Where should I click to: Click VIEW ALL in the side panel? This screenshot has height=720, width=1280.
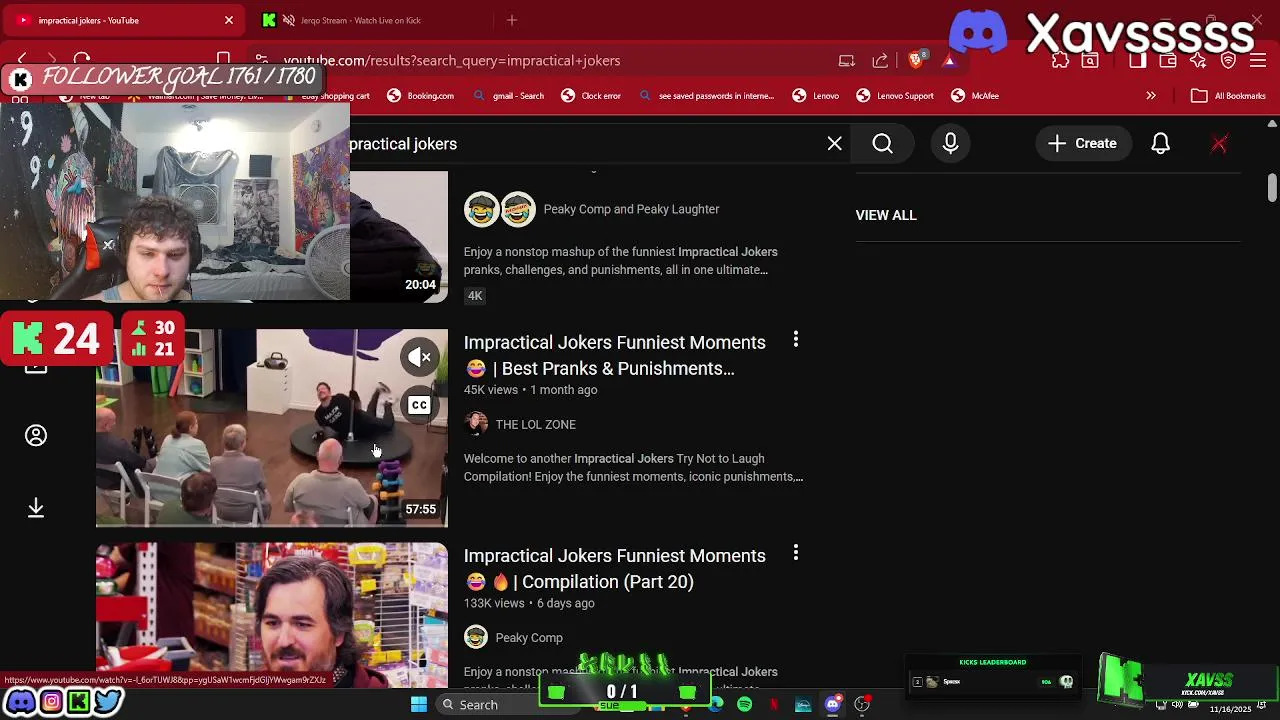point(886,215)
